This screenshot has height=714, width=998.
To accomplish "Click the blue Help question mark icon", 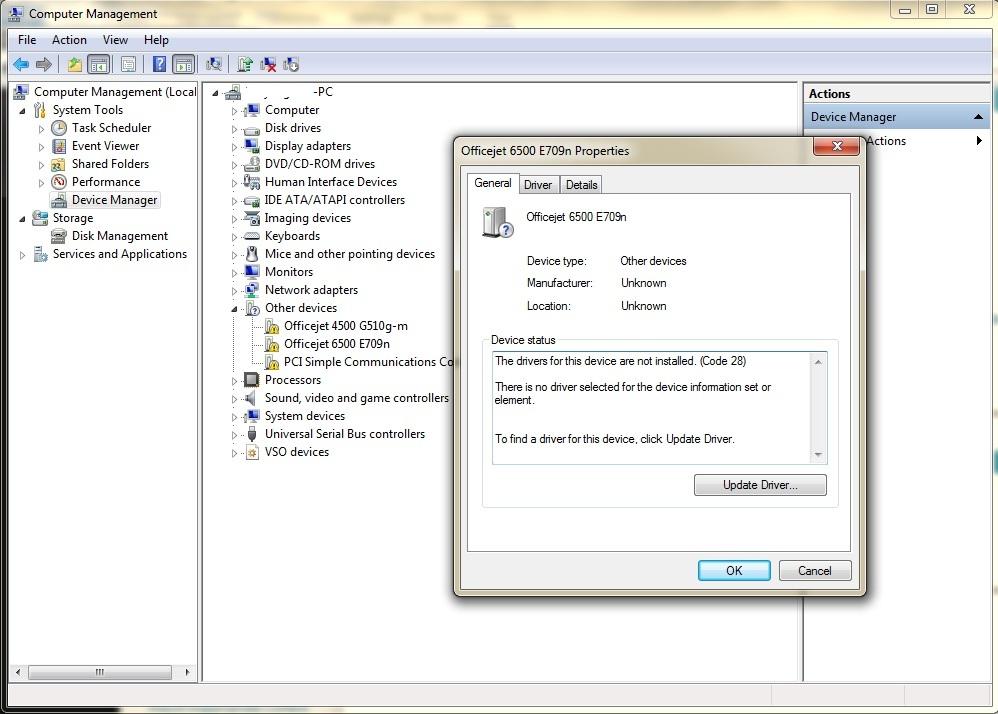I will tap(159, 65).
